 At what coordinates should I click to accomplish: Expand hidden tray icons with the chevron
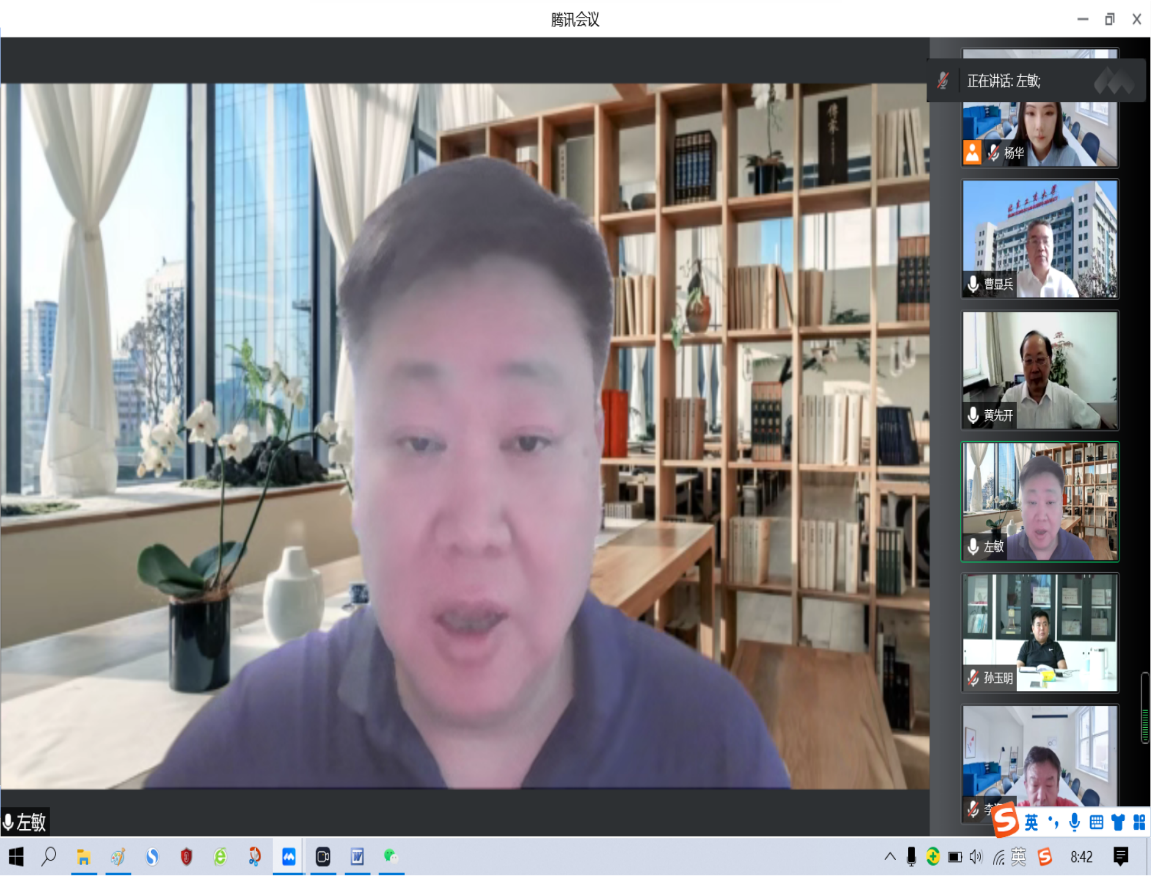(x=889, y=857)
